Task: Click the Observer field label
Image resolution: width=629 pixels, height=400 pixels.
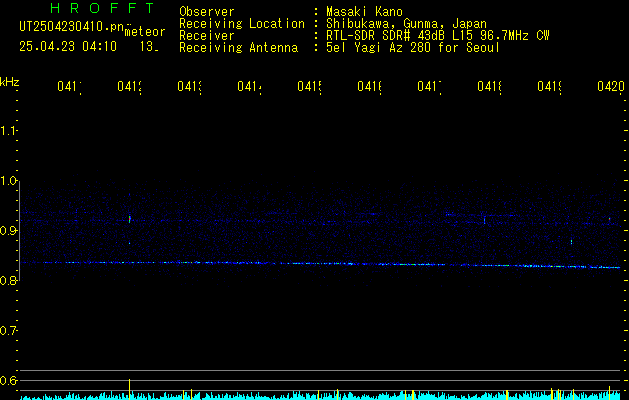Action: click(x=207, y=11)
